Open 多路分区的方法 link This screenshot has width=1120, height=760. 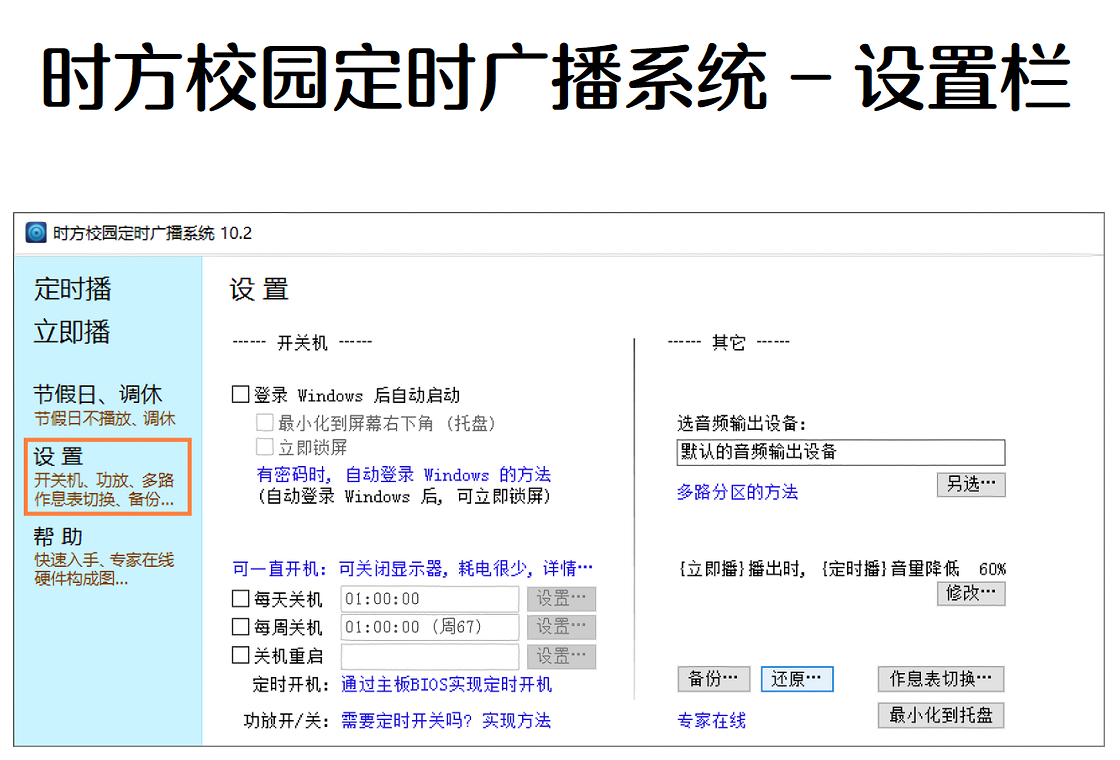click(x=737, y=492)
